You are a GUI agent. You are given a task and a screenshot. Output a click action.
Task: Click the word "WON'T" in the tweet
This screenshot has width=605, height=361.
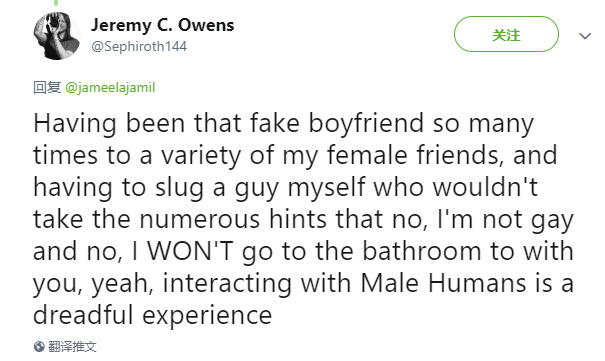point(191,251)
